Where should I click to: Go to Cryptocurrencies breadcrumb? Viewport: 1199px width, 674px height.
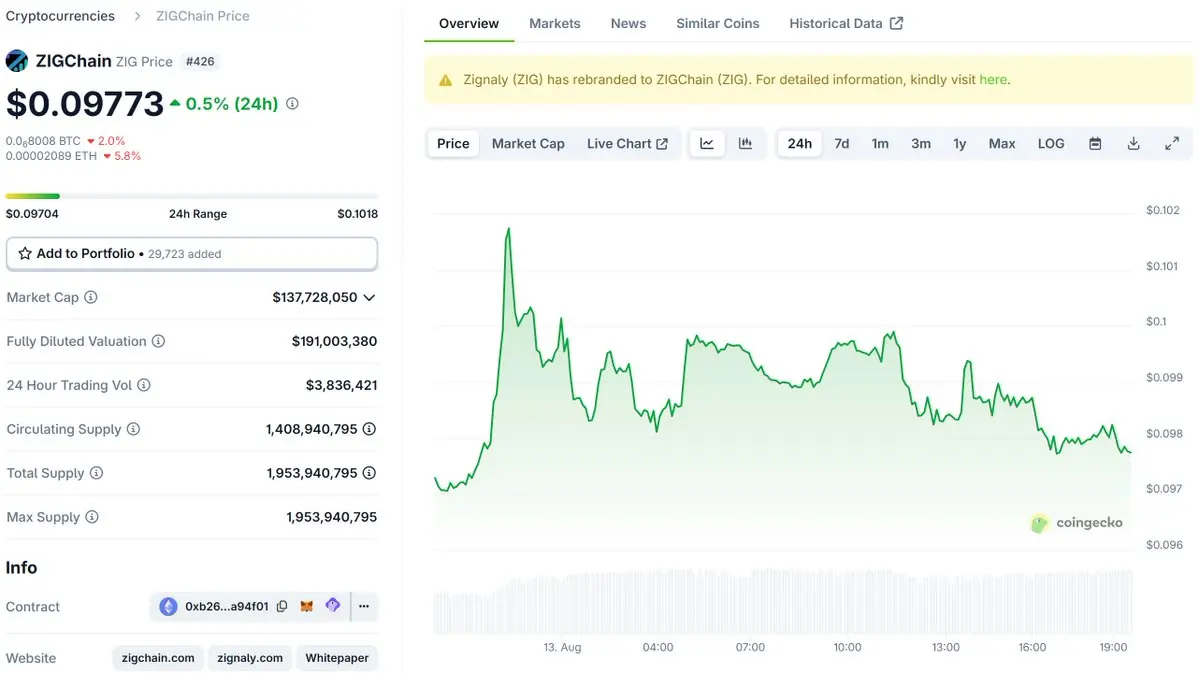click(x=60, y=16)
